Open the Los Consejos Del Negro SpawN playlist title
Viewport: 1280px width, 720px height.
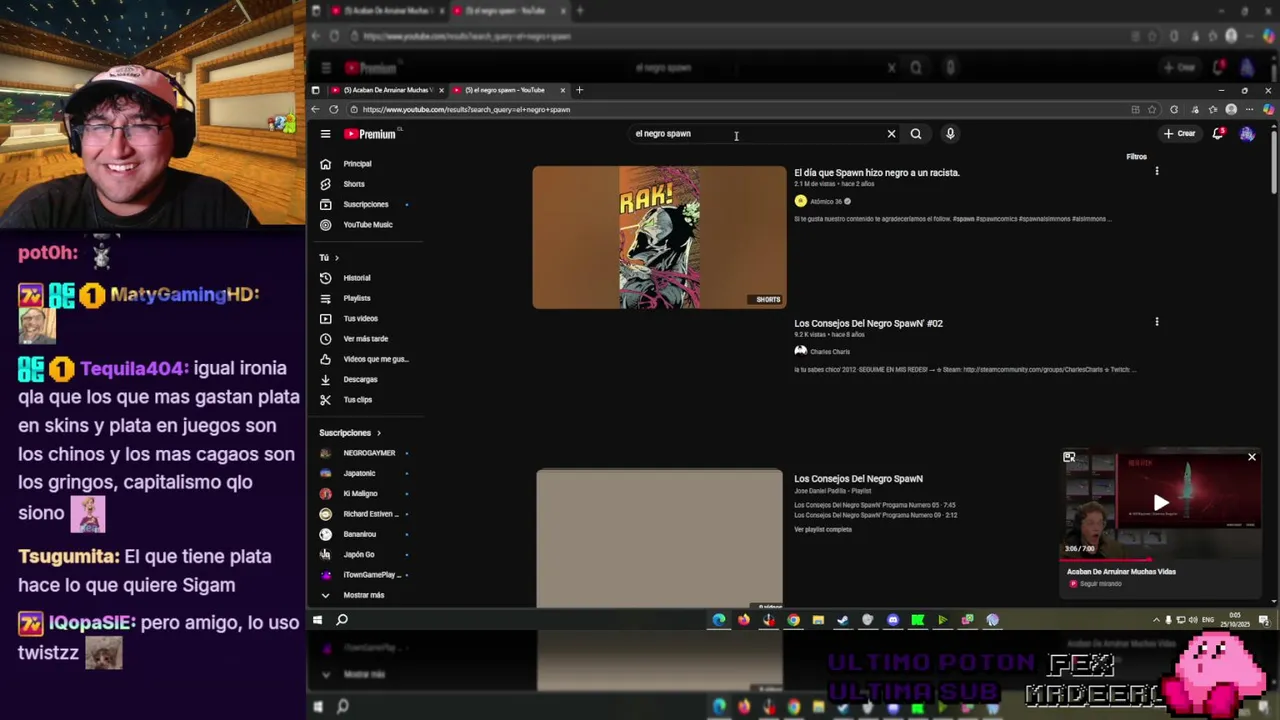click(858, 479)
